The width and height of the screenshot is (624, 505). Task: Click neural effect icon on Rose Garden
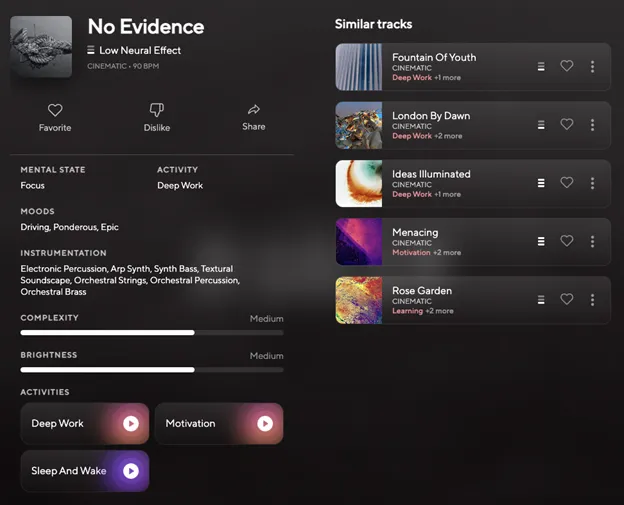pyautogui.click(x=541, y=300)
